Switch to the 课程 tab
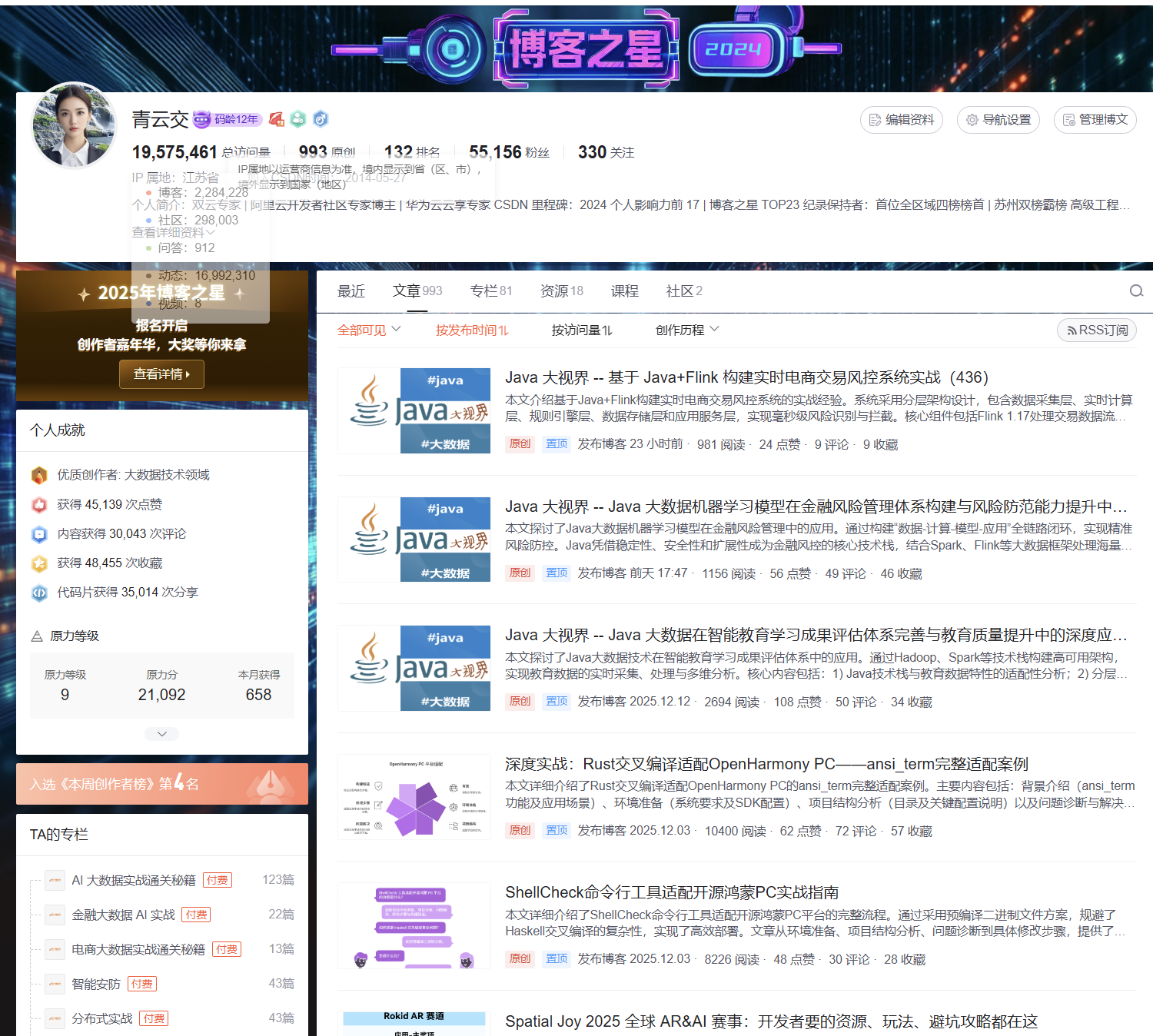The image size is (1153, 1036). tap(625, 291)
